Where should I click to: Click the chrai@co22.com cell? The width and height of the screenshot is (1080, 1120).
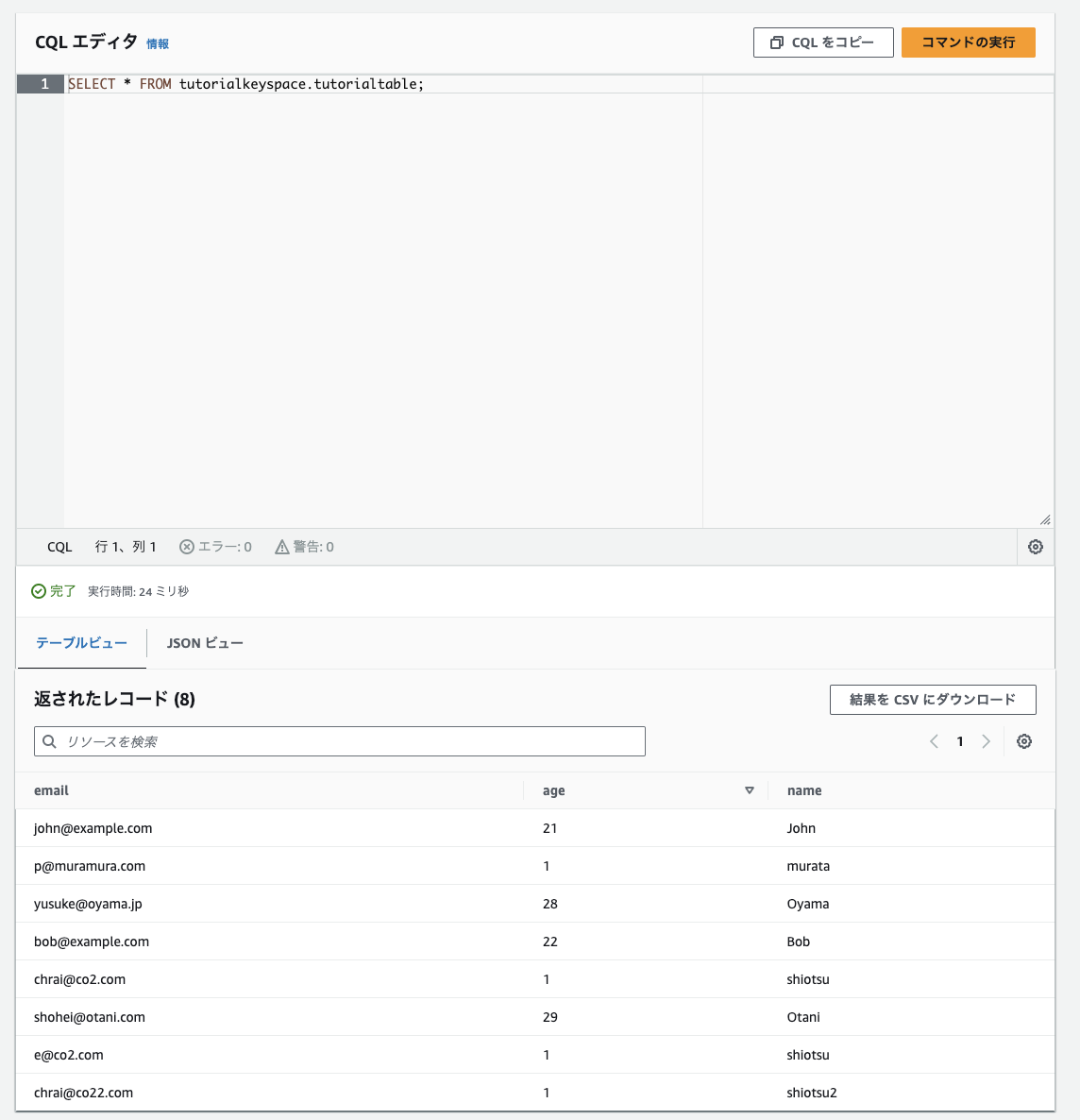click(84, 1094)
